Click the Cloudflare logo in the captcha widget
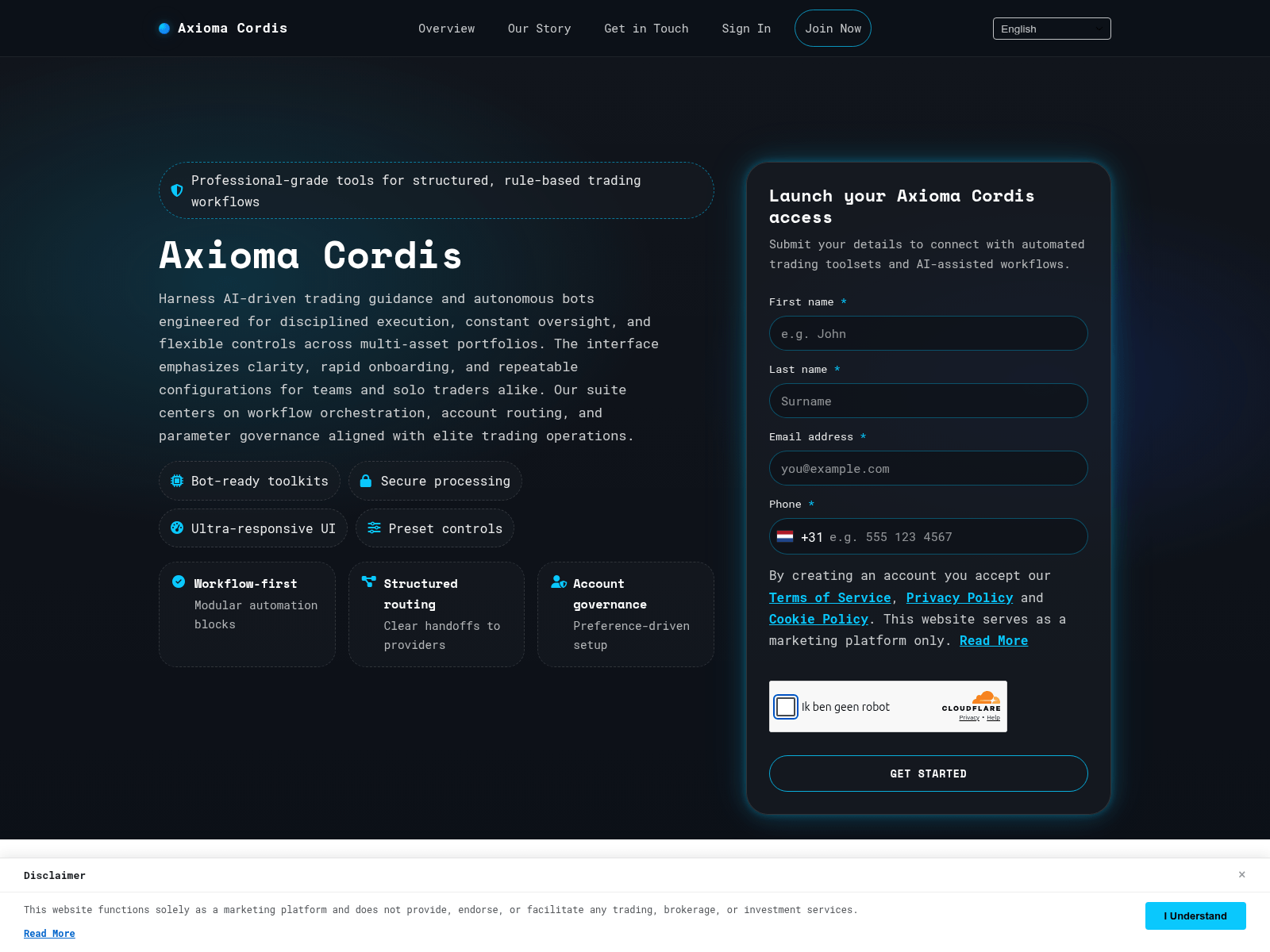The width and height of the screenshot is (1270, 952). tap(972, 701)
